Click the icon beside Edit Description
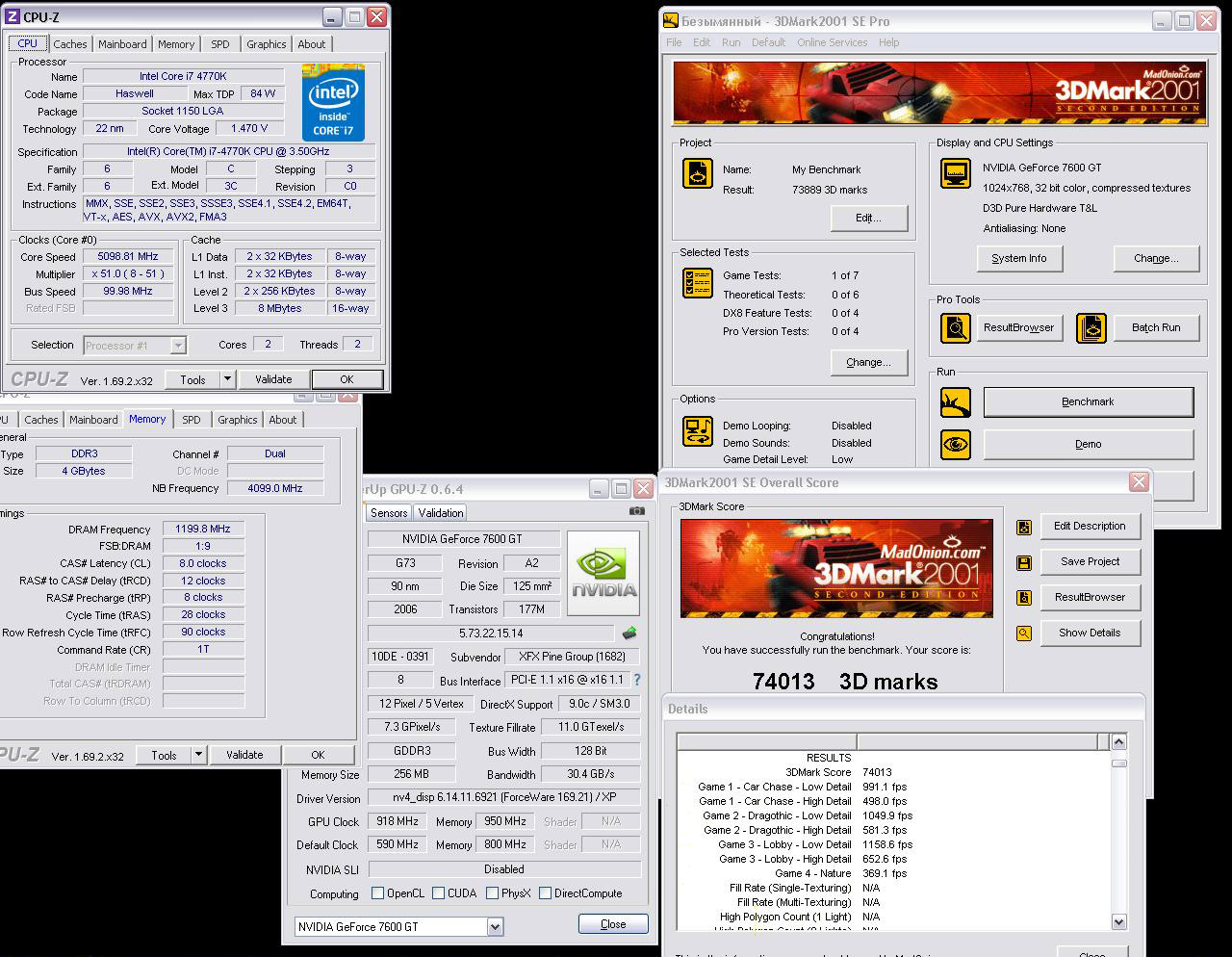The image size is (1232, 957). tap(1024, 527)
